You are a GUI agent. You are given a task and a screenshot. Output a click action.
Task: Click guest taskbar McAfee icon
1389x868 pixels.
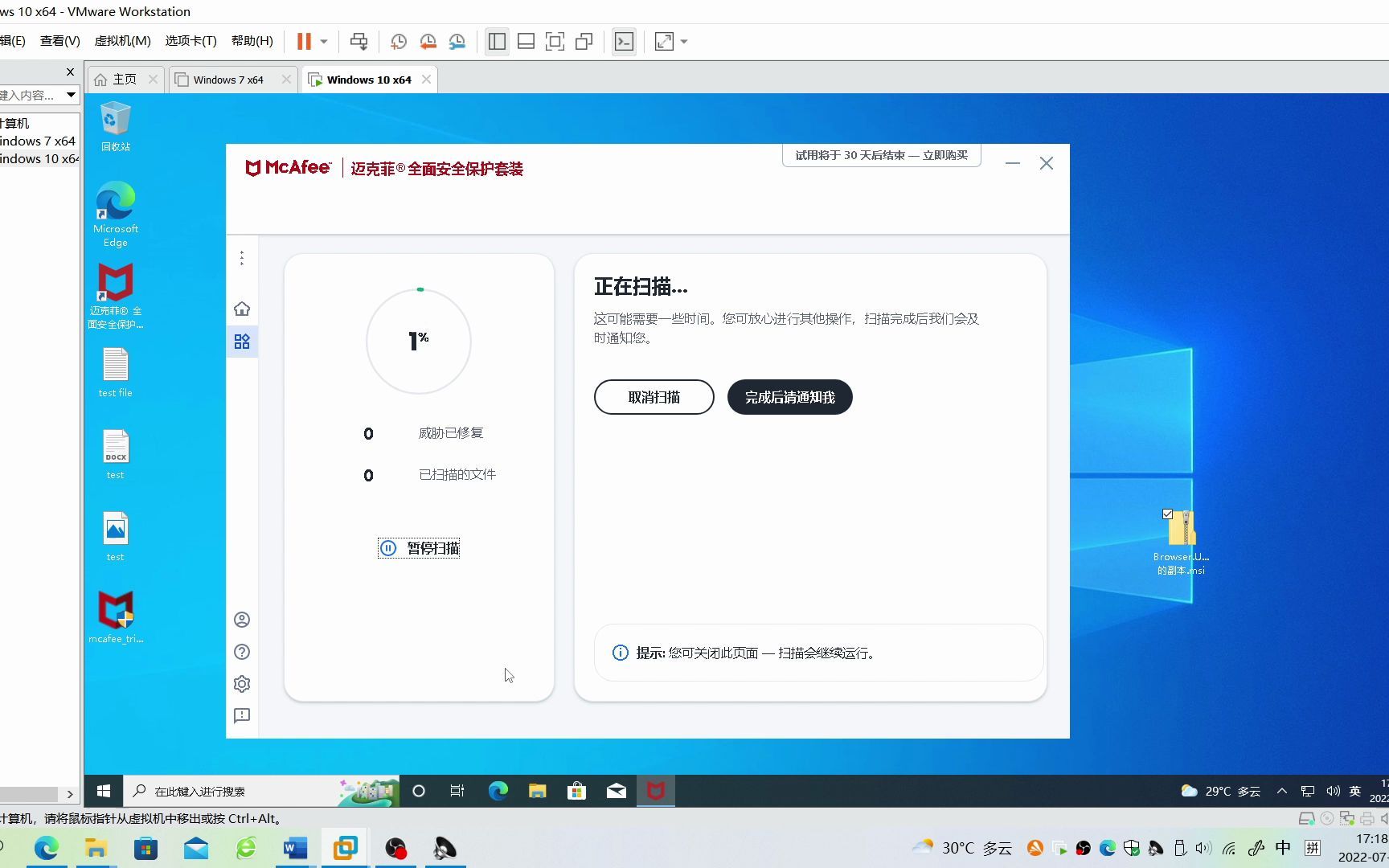pos(656,791)
